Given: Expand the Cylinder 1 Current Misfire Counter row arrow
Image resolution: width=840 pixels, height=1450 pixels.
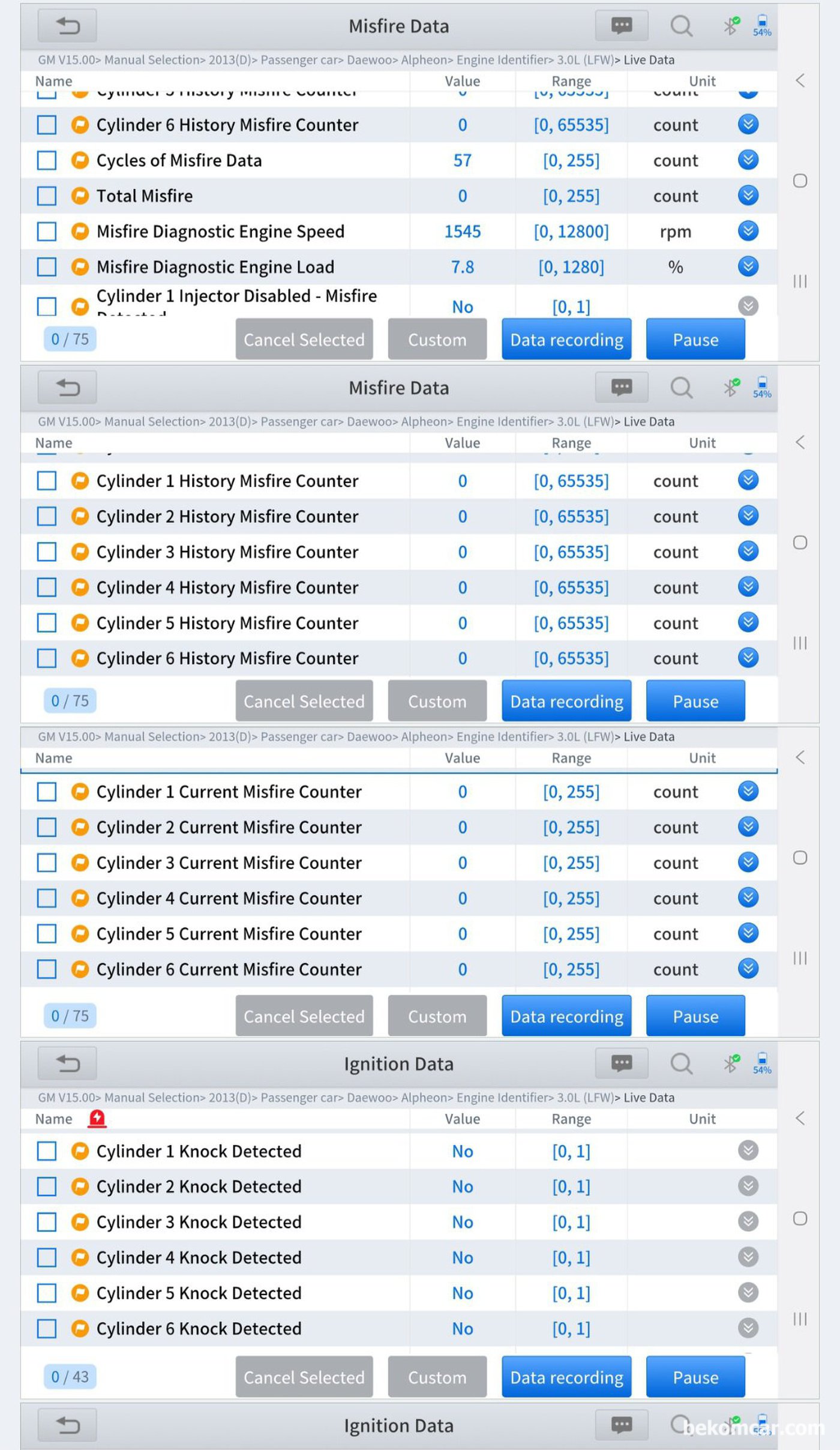Looking at the screenshot, I should [748, 791].
